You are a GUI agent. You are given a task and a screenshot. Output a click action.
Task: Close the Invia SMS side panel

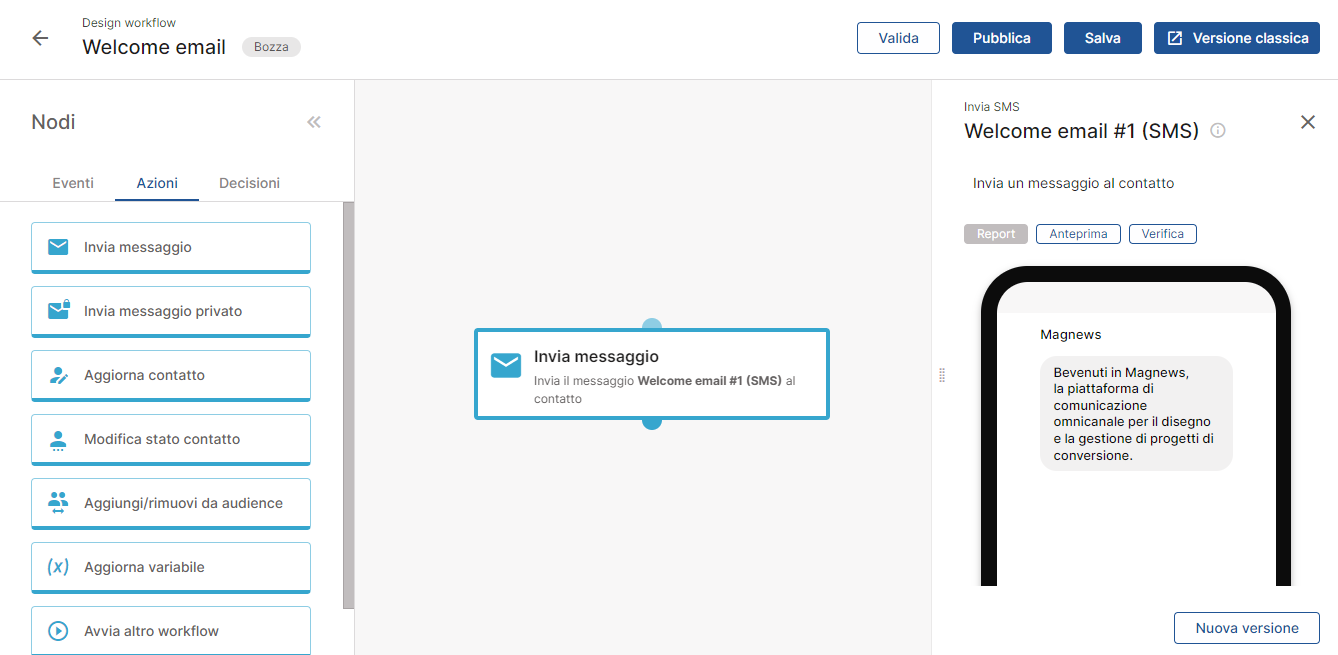click(1307, 122)
